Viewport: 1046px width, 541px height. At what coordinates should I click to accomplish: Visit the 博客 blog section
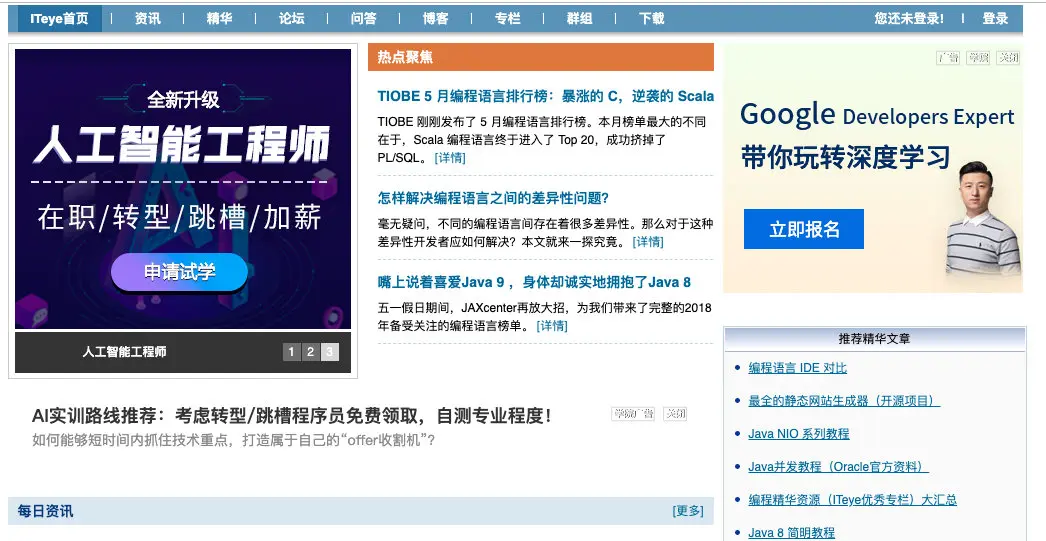[x=436, y=19]
